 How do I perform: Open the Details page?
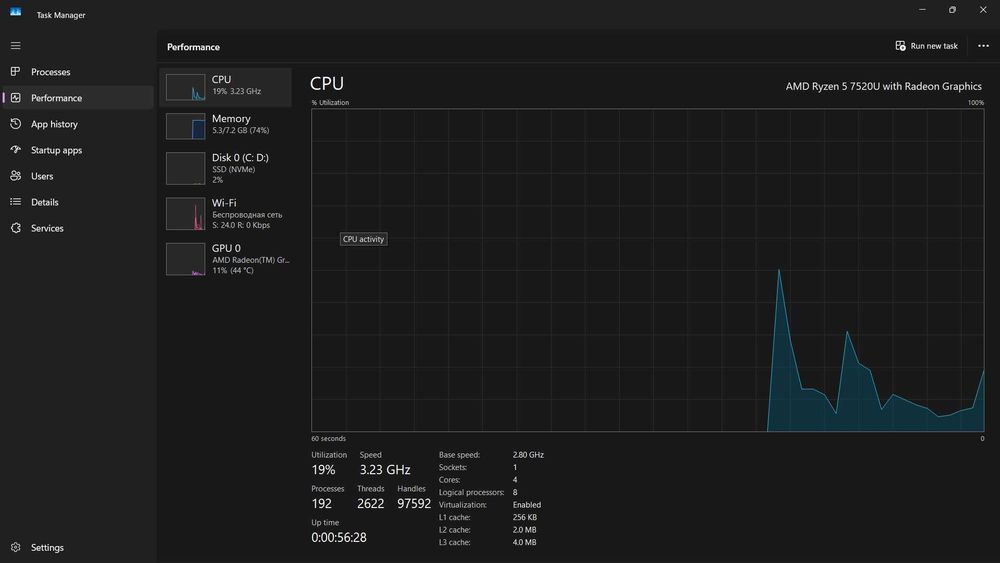(78, 202)
